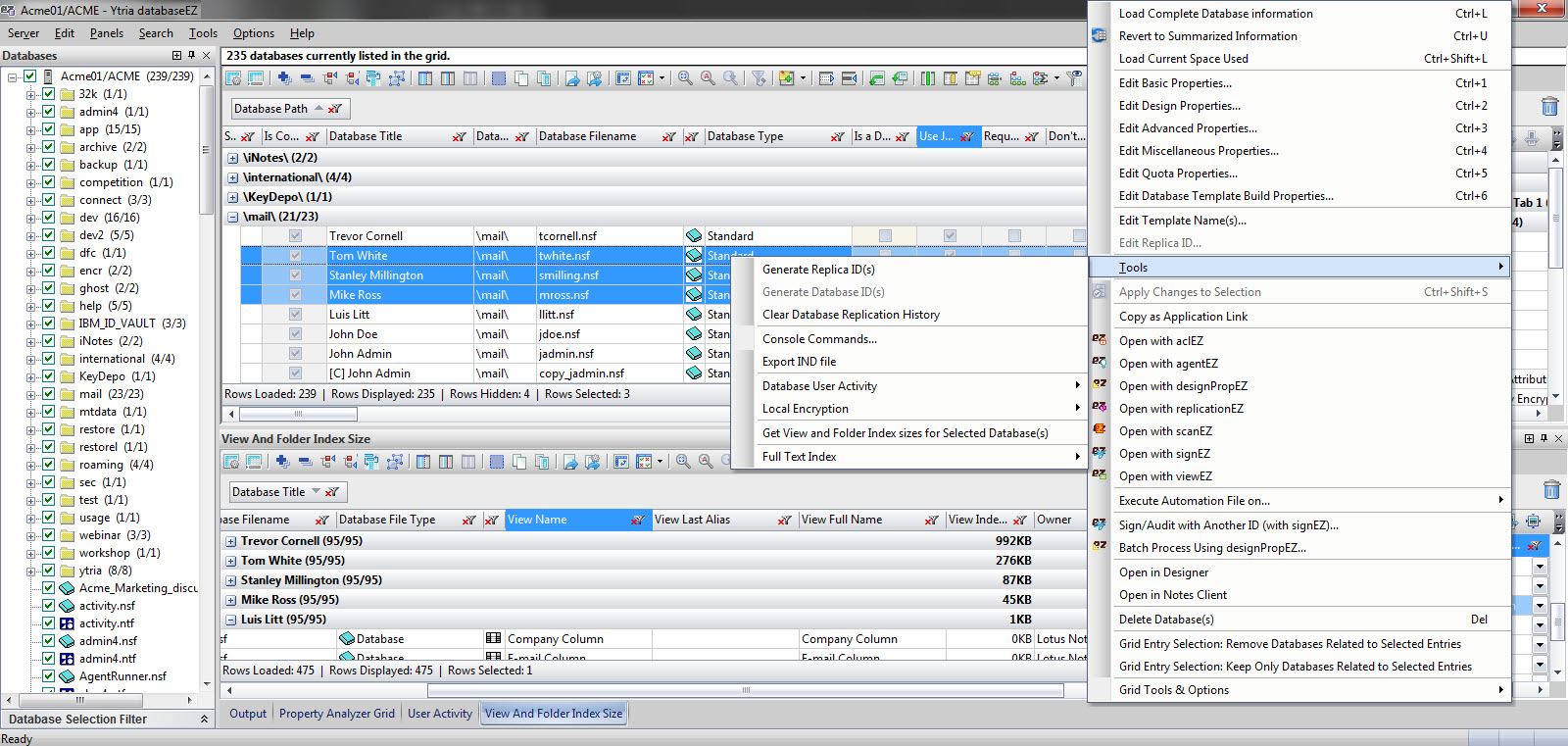Click the filter icon next to View Name column
The width and height of the screenshot is (1568, 746).
[637, 521]
